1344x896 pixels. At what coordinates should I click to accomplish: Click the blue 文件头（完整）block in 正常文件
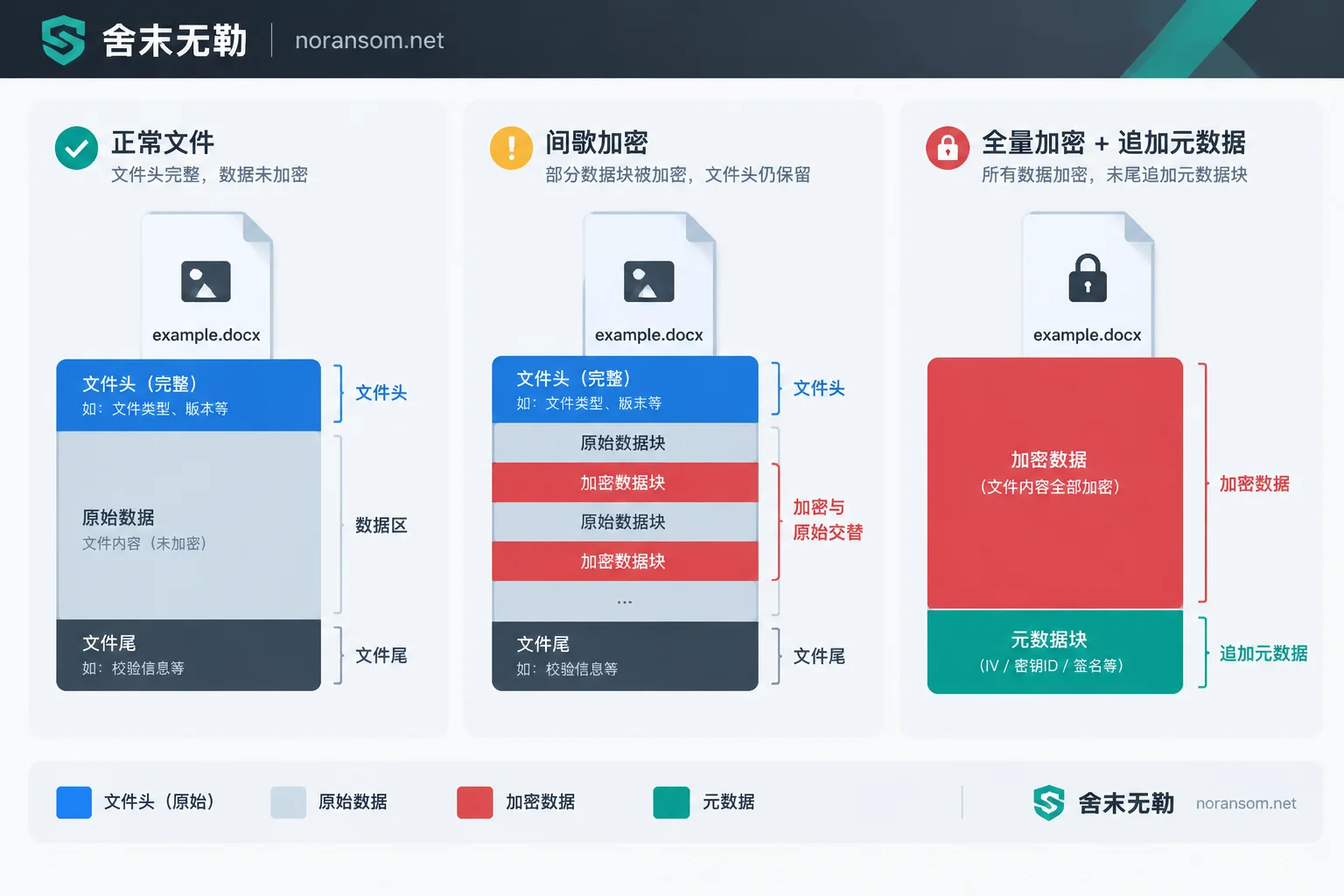click(x=188, y=395)
